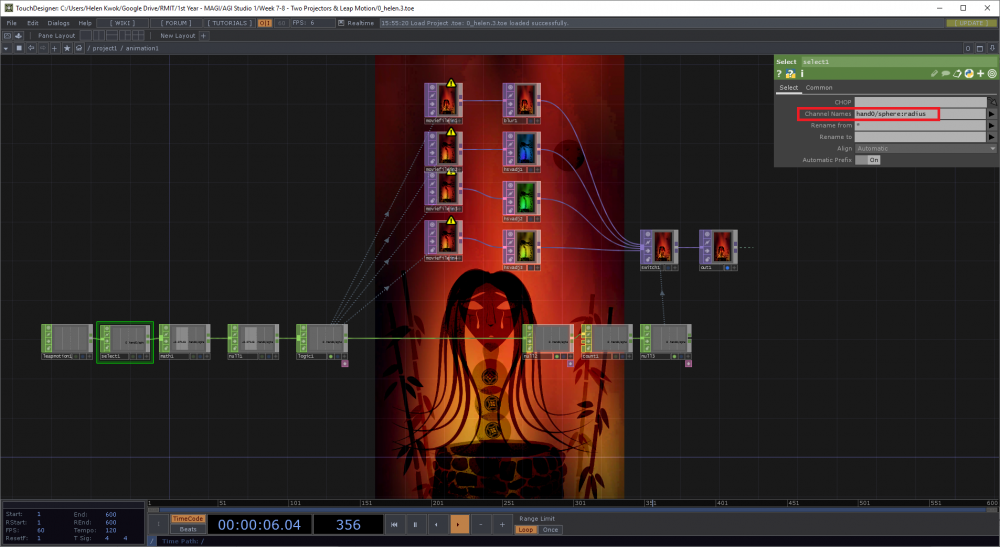Open the Python language icon in parameters
The width and height of the screenshot is (1000, 547).
pyautogui.click(x=969, y=74)
